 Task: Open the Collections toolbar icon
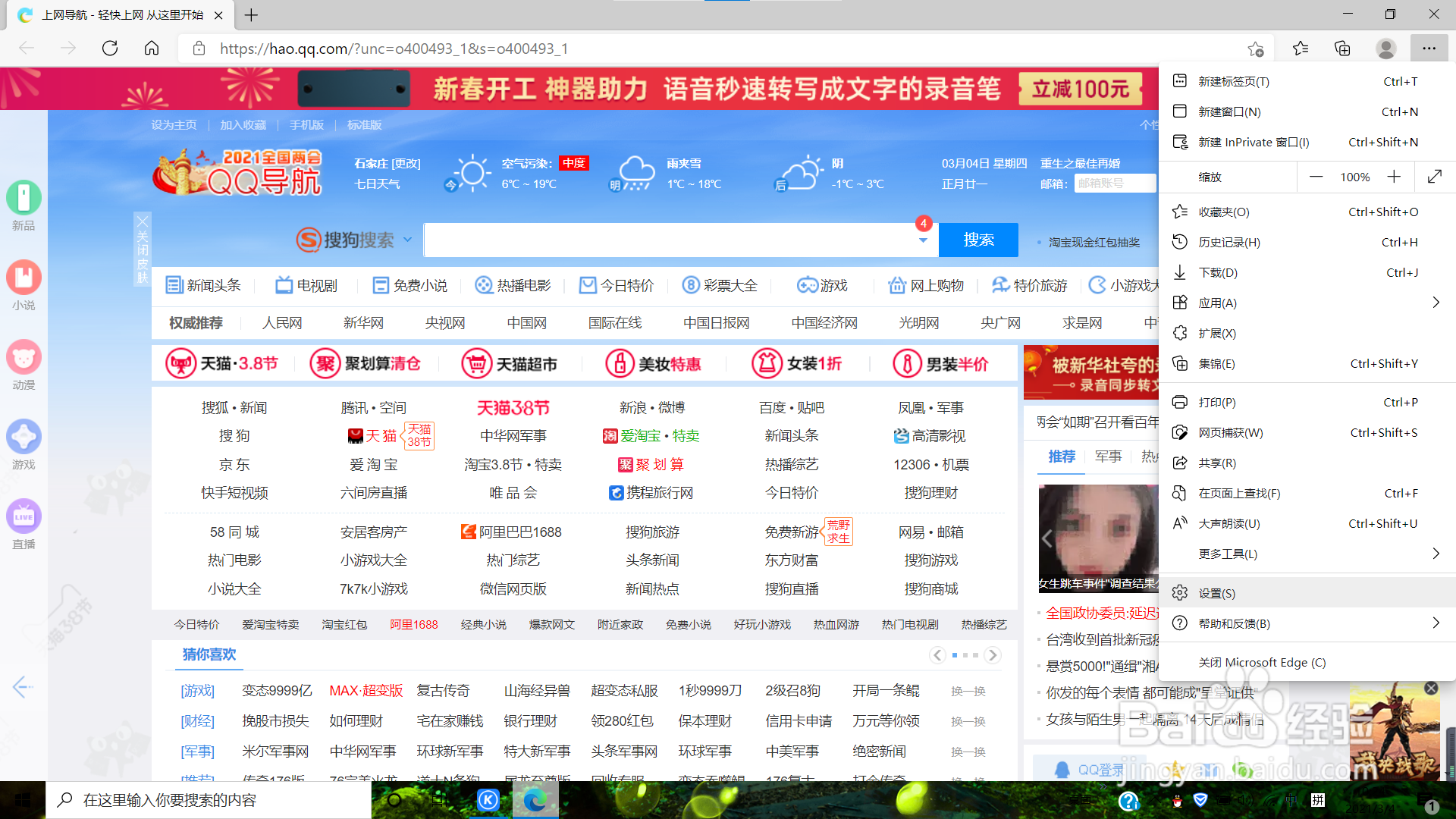click(1343, 49)
